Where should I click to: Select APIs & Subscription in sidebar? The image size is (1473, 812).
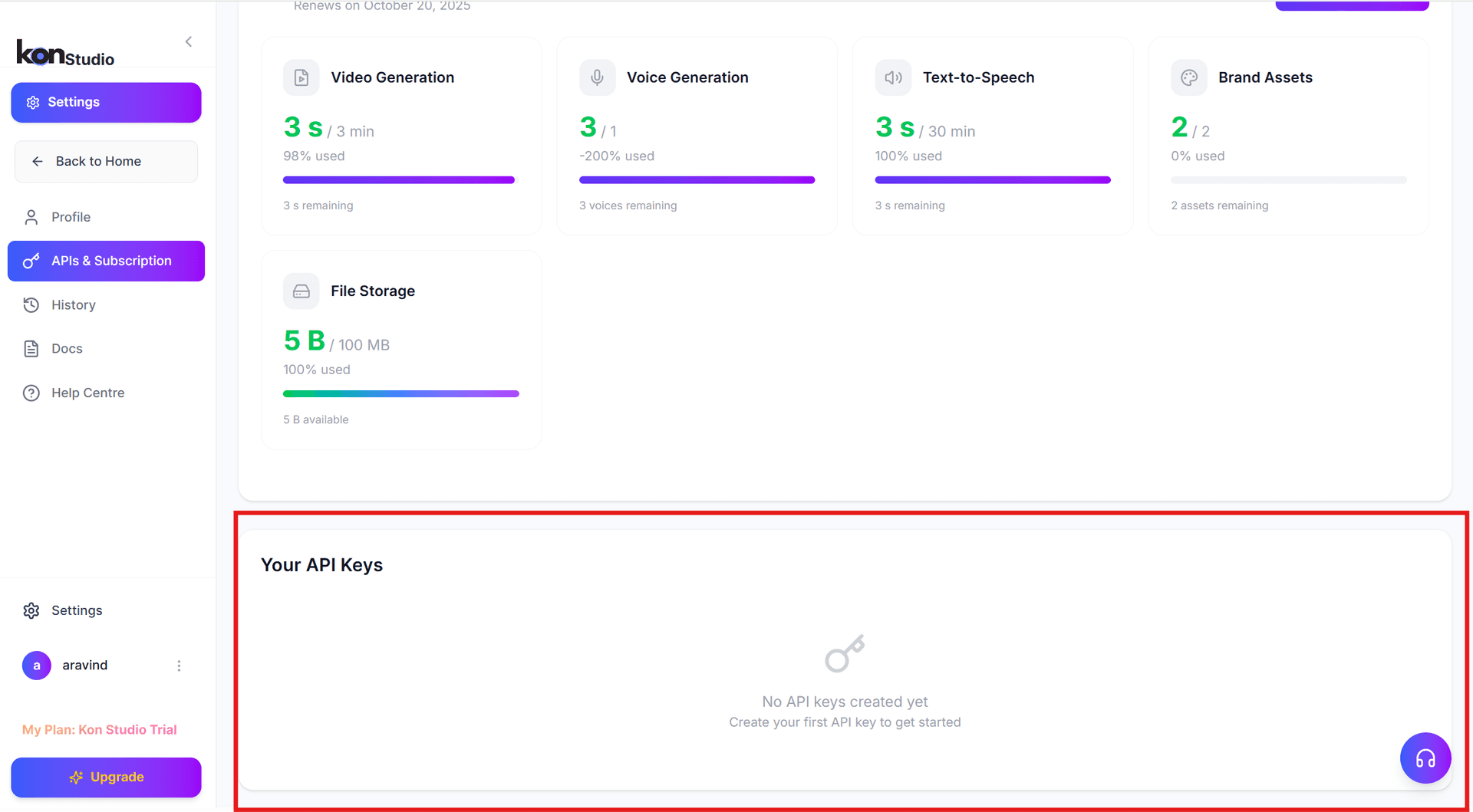[111, 261]
